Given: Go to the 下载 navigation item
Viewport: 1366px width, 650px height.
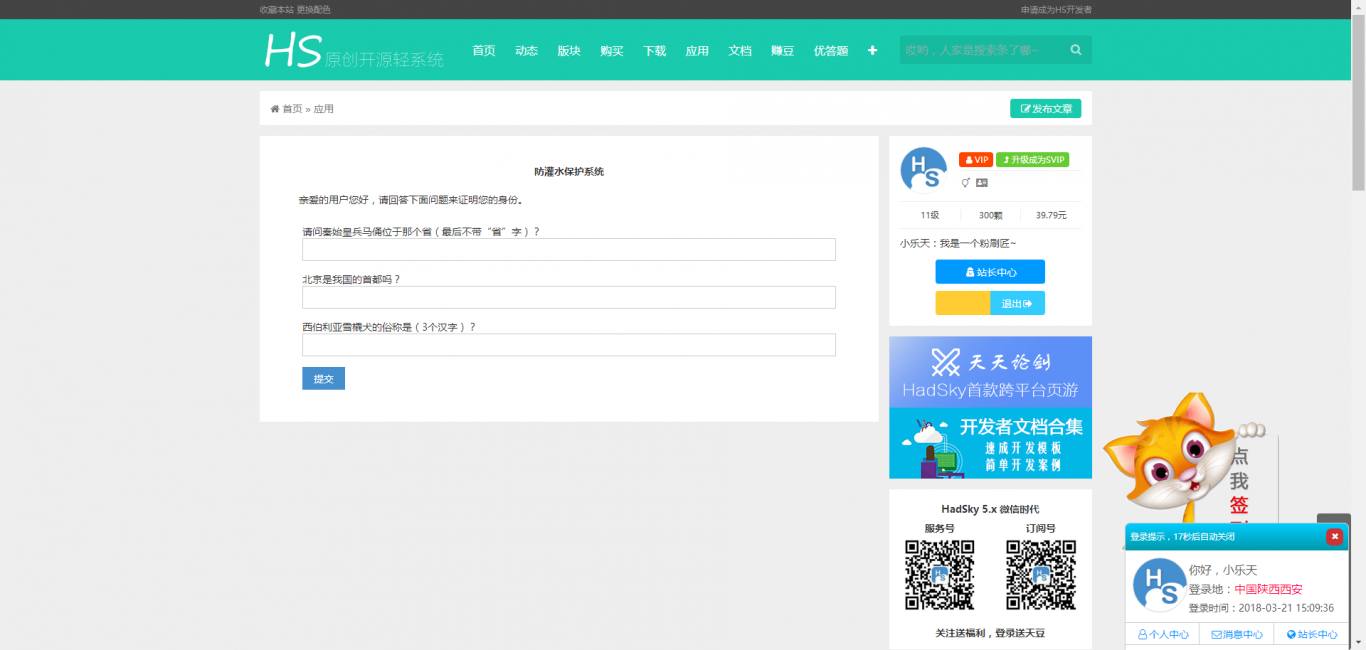Looking at the screenshot, I should pyautogui.click(x=654, y=51).
